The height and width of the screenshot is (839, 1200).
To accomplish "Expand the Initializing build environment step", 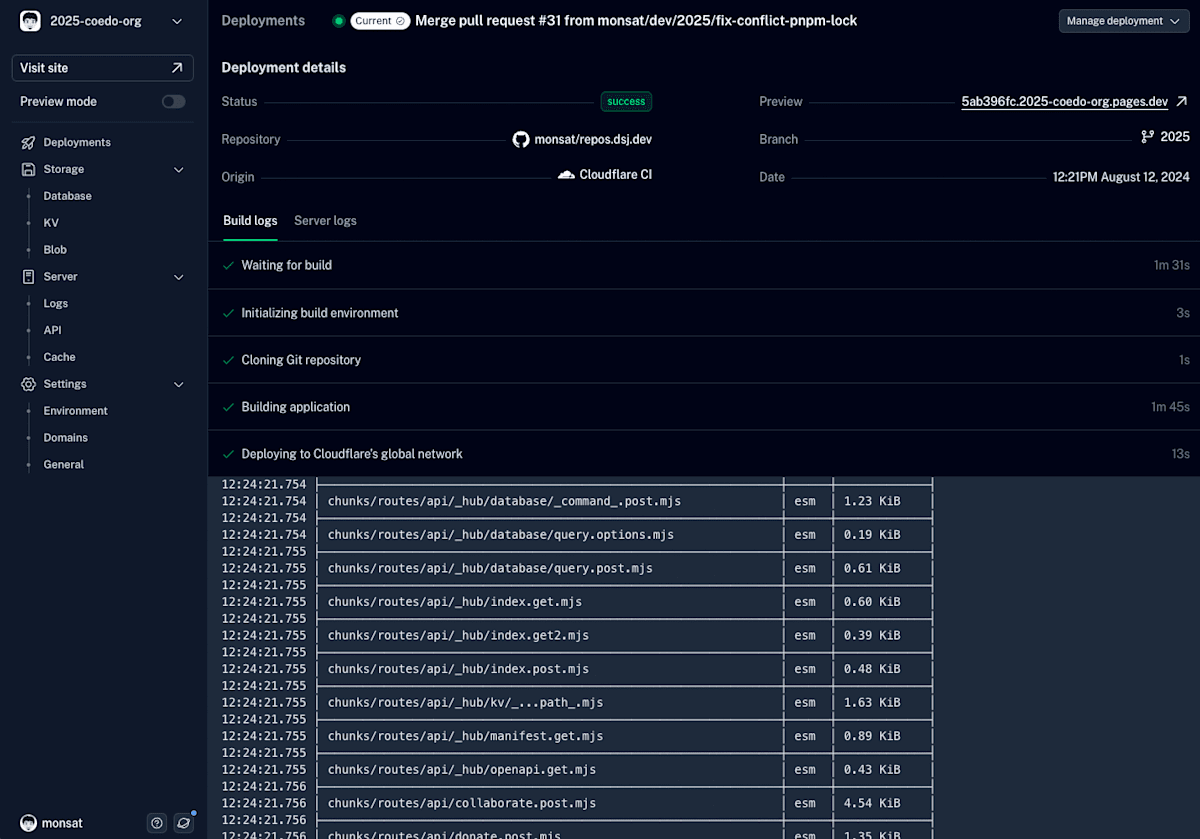I will pyautogui.click(x=704, y=313).
